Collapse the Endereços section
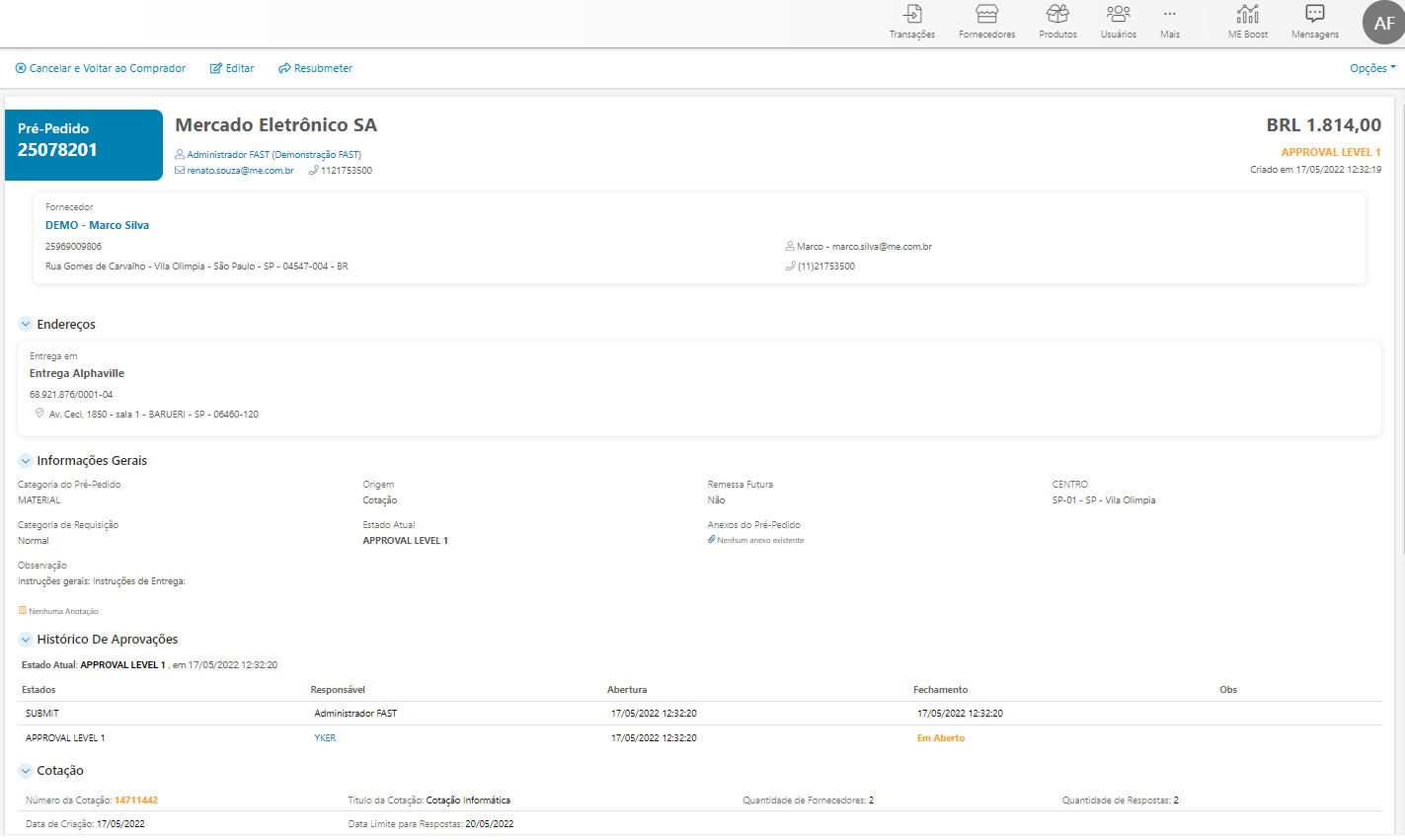This screenshot has height=840, width=1405. tap(26, 324)
